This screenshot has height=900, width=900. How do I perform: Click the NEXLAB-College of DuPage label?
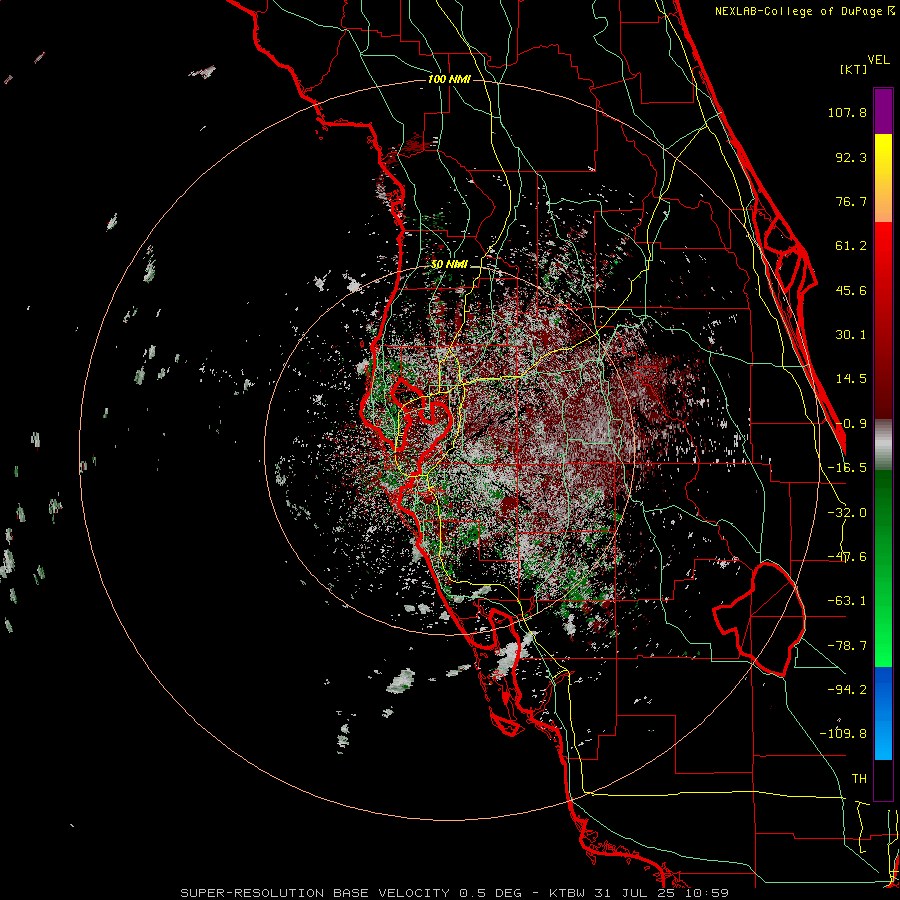tap(805, 11)
